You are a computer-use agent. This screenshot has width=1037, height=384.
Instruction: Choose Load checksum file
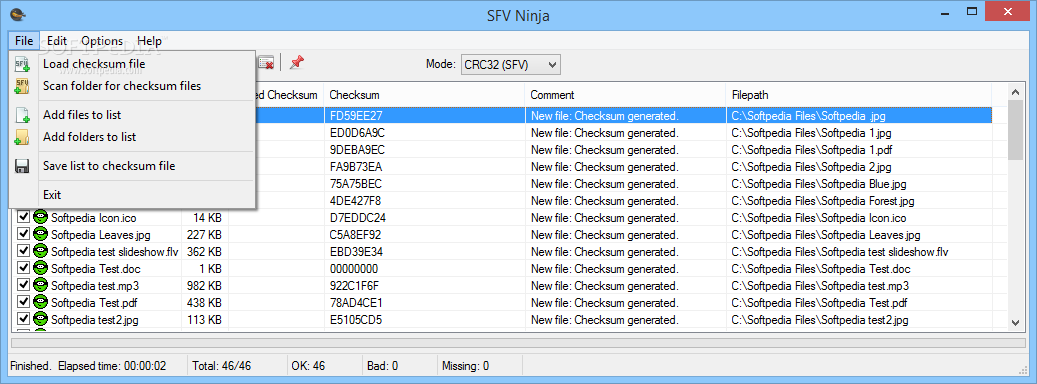(x=132, y=64)
